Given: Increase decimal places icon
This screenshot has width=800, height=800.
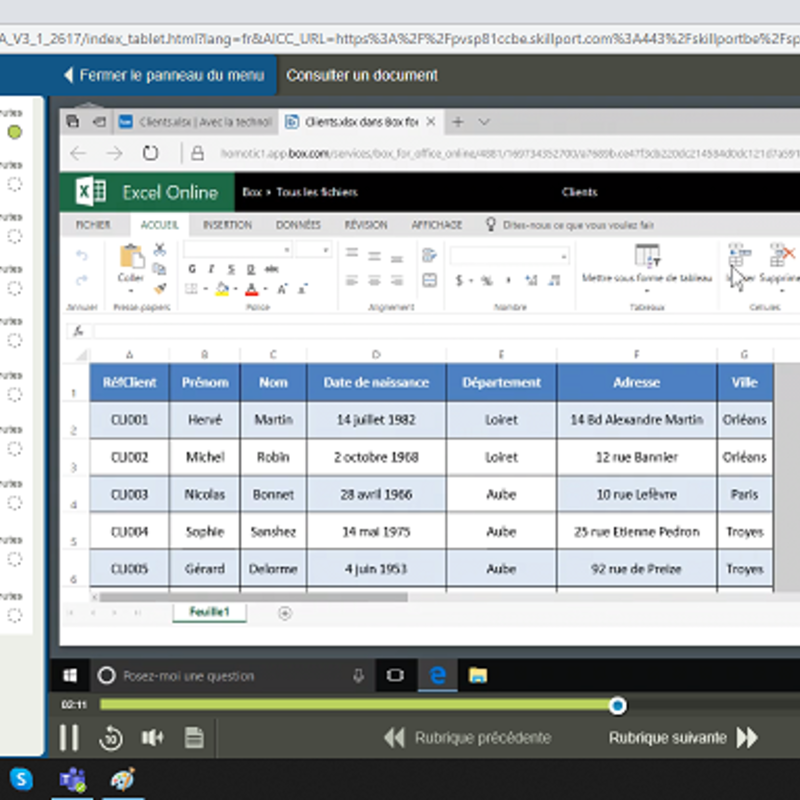Looking at the screenshot, I should pyautogui.click(x=531, y=280).
